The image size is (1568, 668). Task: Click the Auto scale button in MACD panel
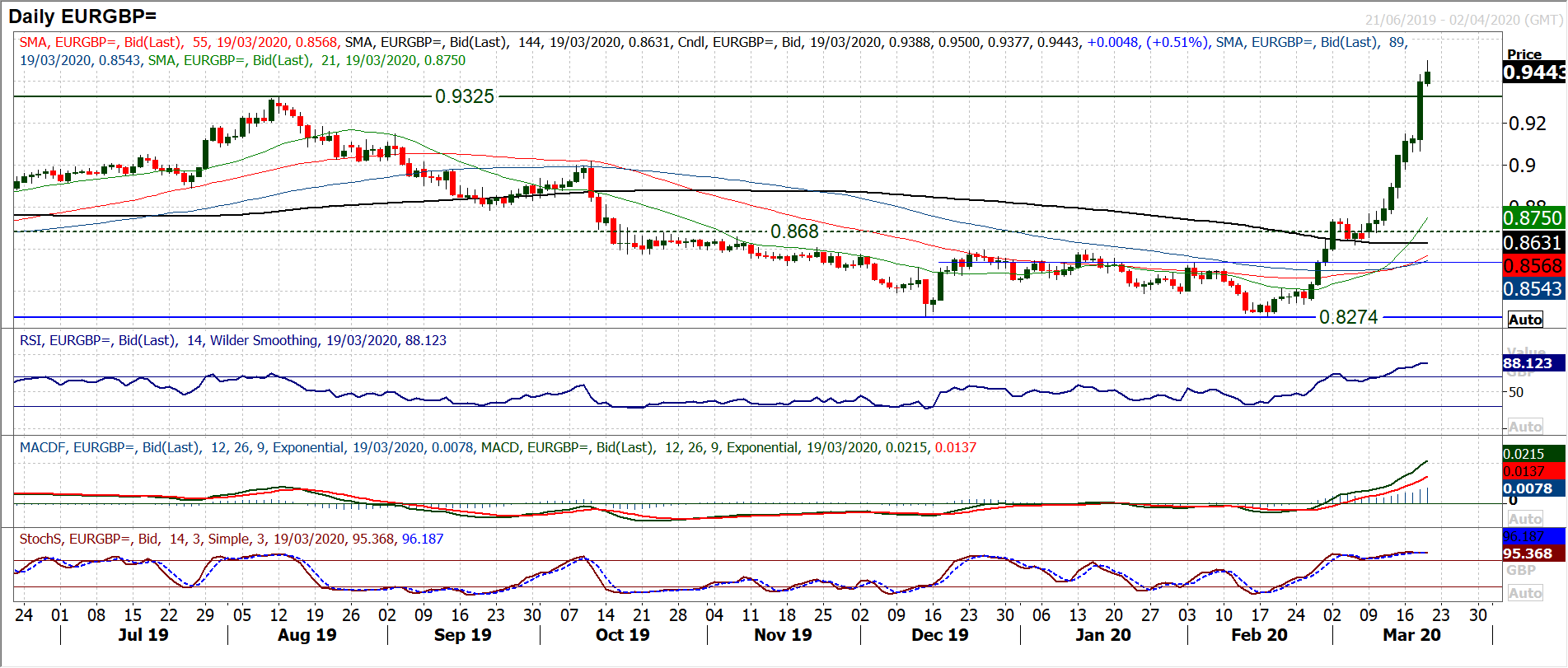pyautogui.click(x=1525, y=519)
